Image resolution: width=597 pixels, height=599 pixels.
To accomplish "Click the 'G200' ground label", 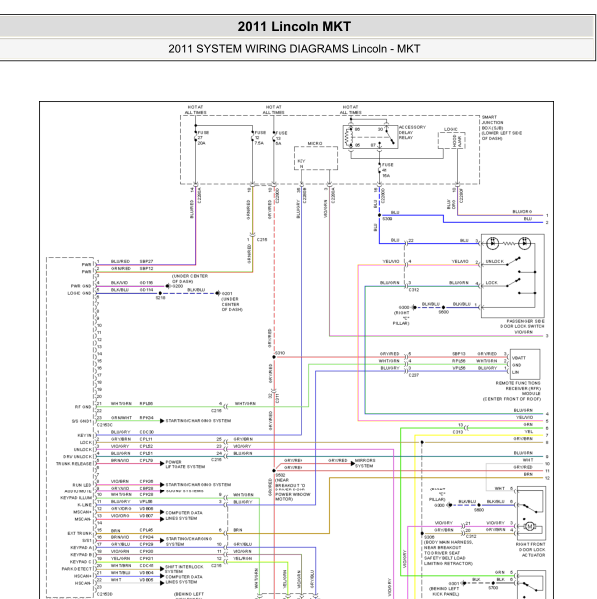I will (x=178, y=286).
